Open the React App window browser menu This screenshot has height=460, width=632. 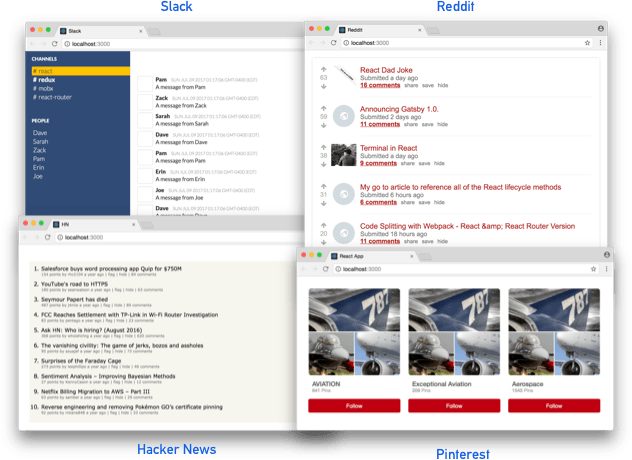pos(606,269)
